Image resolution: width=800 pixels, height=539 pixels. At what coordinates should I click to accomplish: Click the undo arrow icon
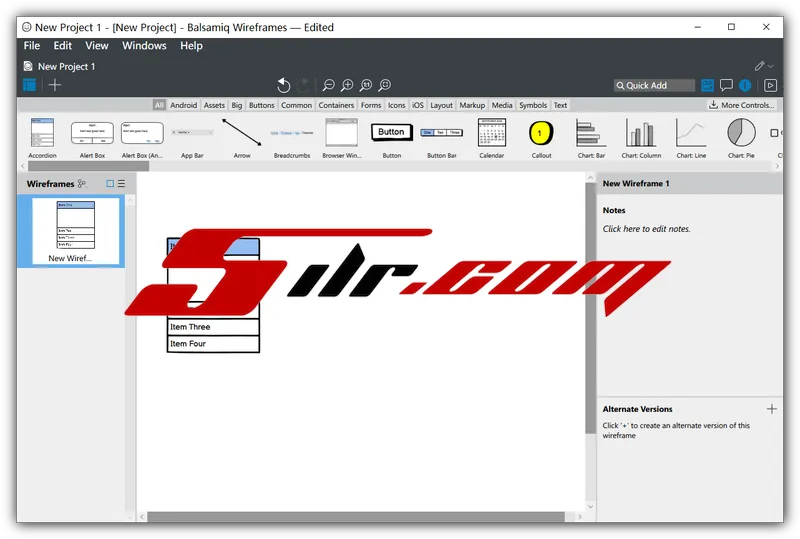click(x=283, y=85)
